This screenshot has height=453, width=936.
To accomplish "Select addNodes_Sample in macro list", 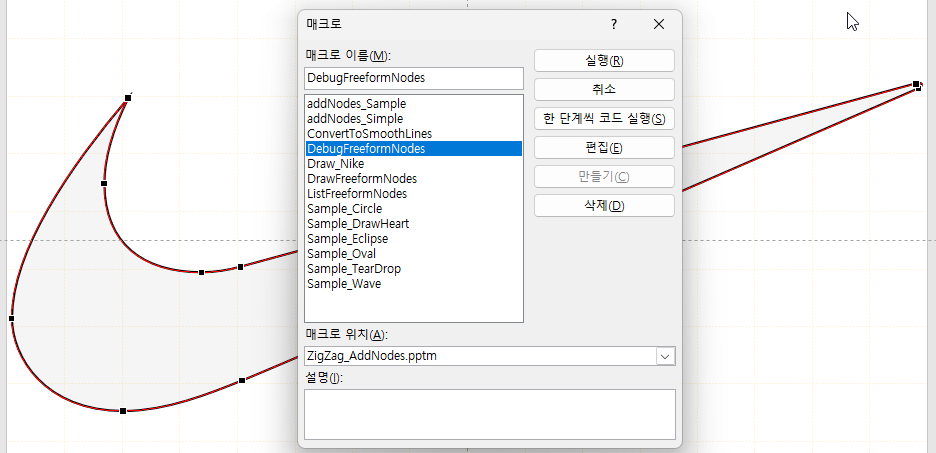I will point(414,104).
